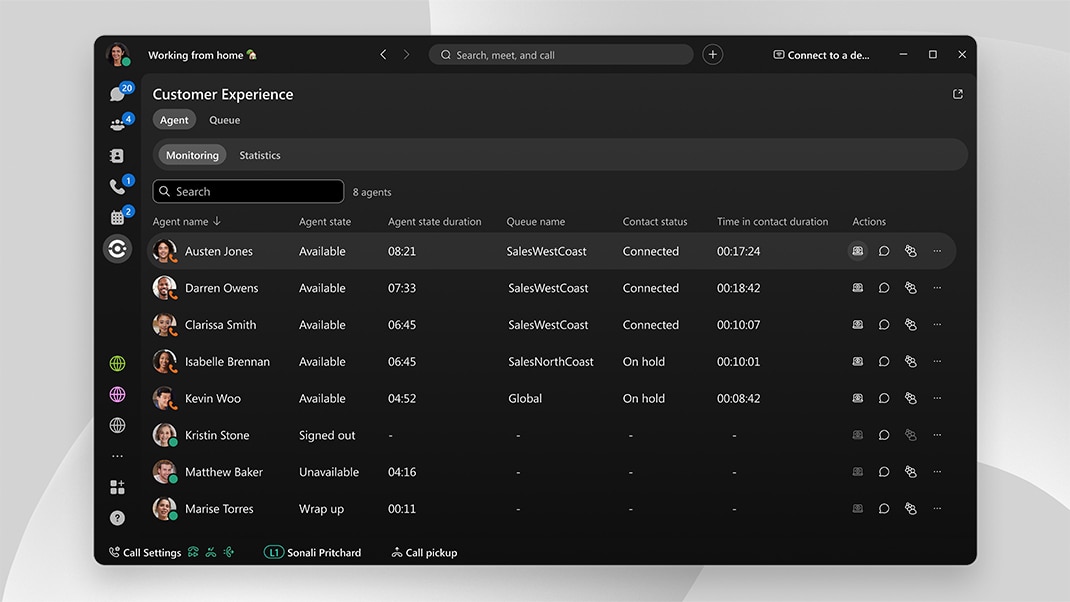1070x602 pixels.
Task: Open the Messaging chat icon in the sidebar
Action: click(x=118, y=94)
